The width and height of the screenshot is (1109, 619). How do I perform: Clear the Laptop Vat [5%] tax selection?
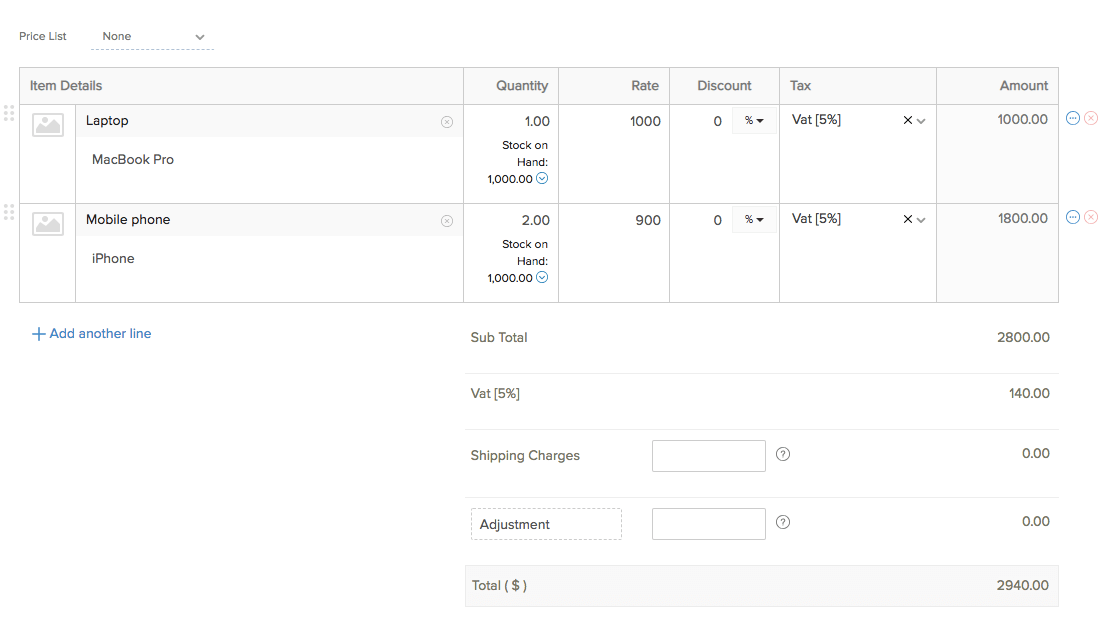[907, 120]
